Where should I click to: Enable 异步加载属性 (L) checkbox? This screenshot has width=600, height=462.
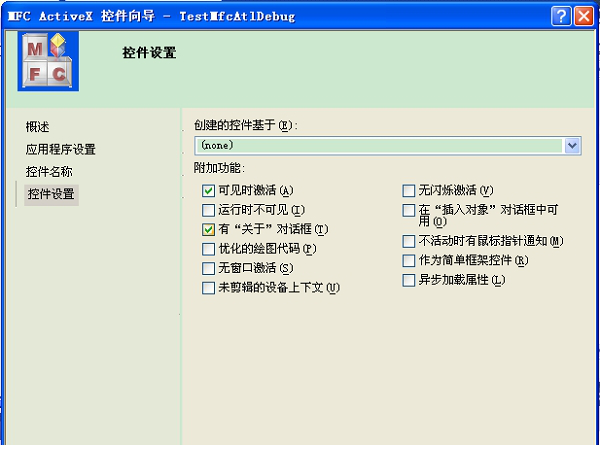point(409,280)
